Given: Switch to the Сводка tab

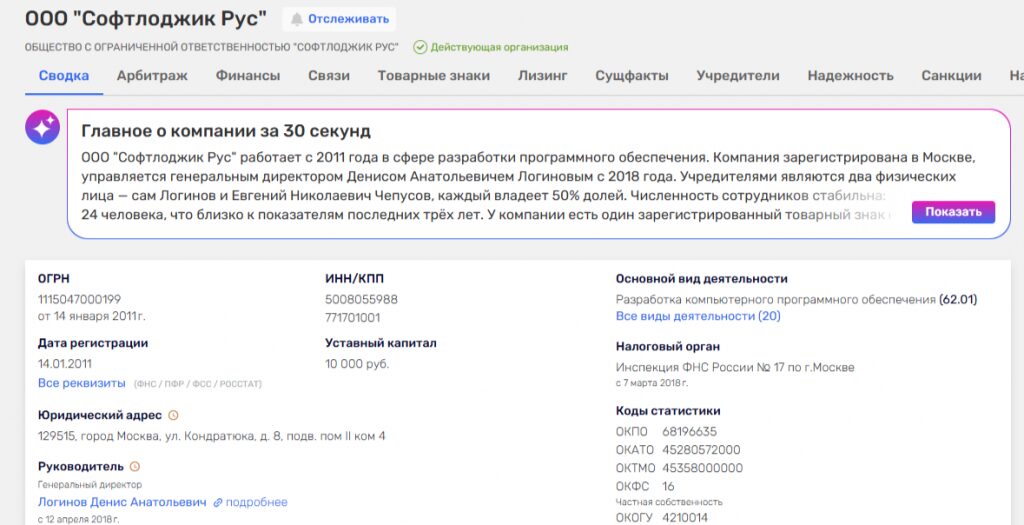Looking at the screenshot, I should tap(64, 76).
